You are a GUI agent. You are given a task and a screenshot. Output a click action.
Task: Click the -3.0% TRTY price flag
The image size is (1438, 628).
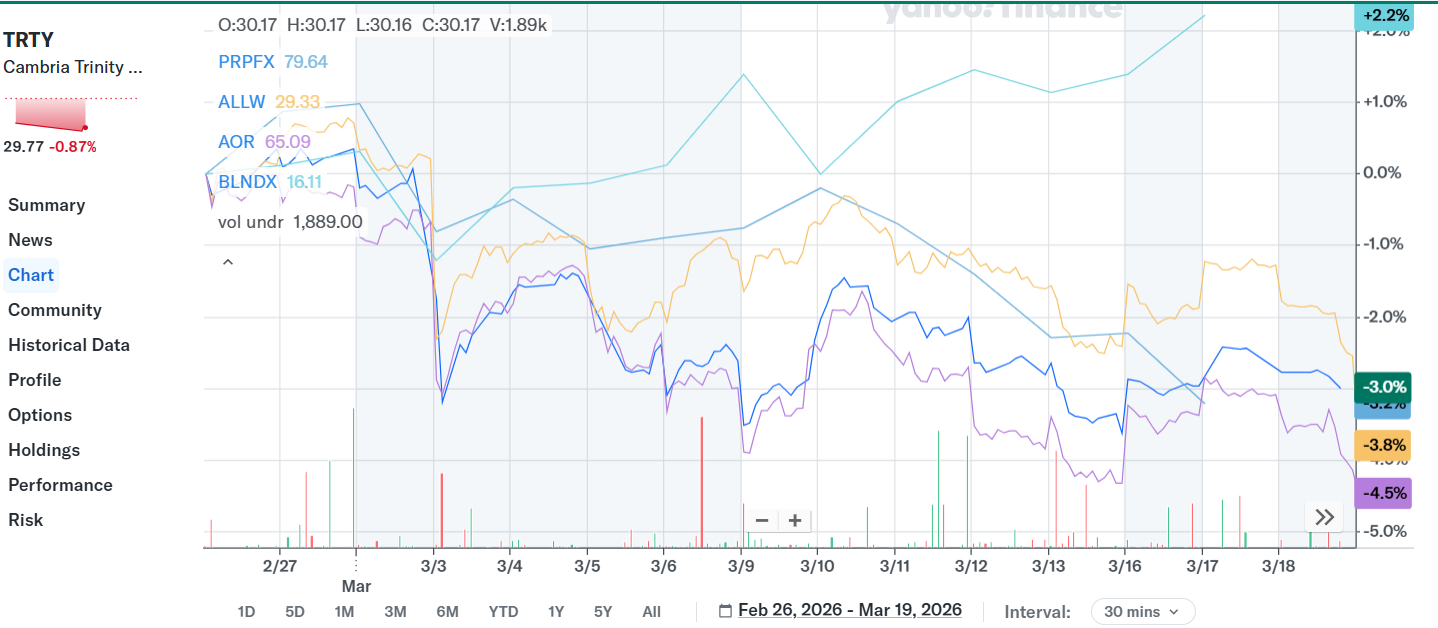coord(1383,387)
